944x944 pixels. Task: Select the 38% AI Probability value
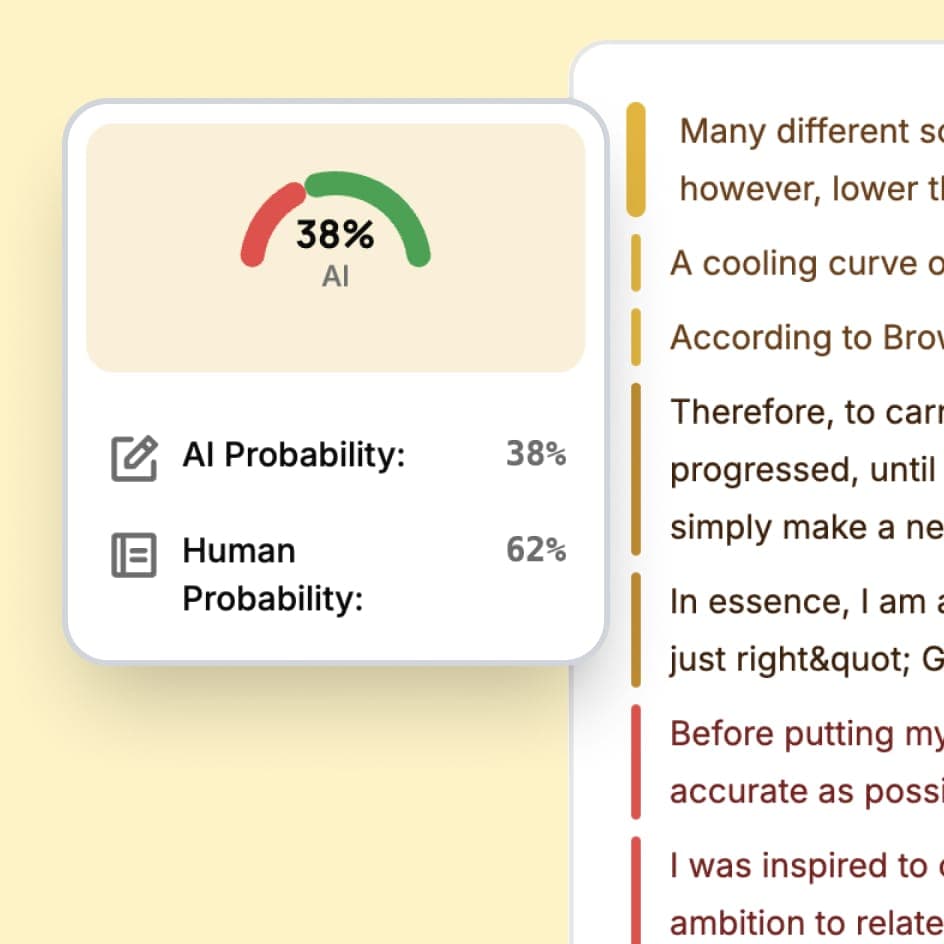point(536,455)
